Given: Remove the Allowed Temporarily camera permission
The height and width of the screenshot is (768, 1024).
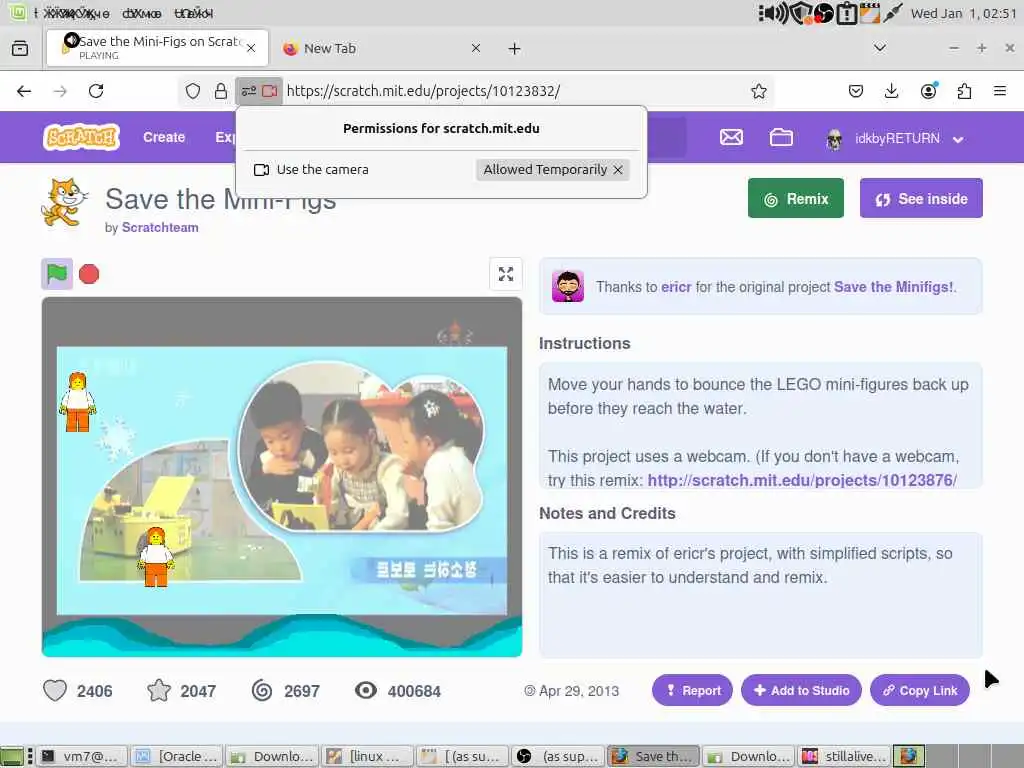Looking at the screenshot, I should click(x=618, y=170).
